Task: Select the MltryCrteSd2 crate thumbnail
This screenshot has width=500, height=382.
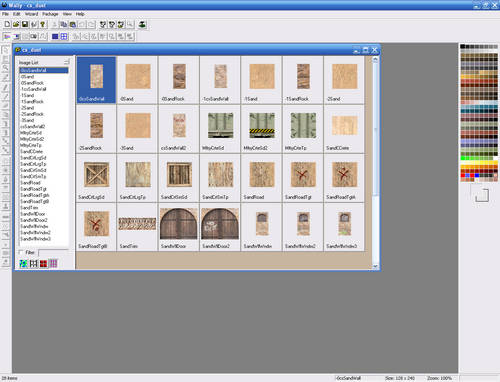Action: pyautogui.click(x=262, y=129)
